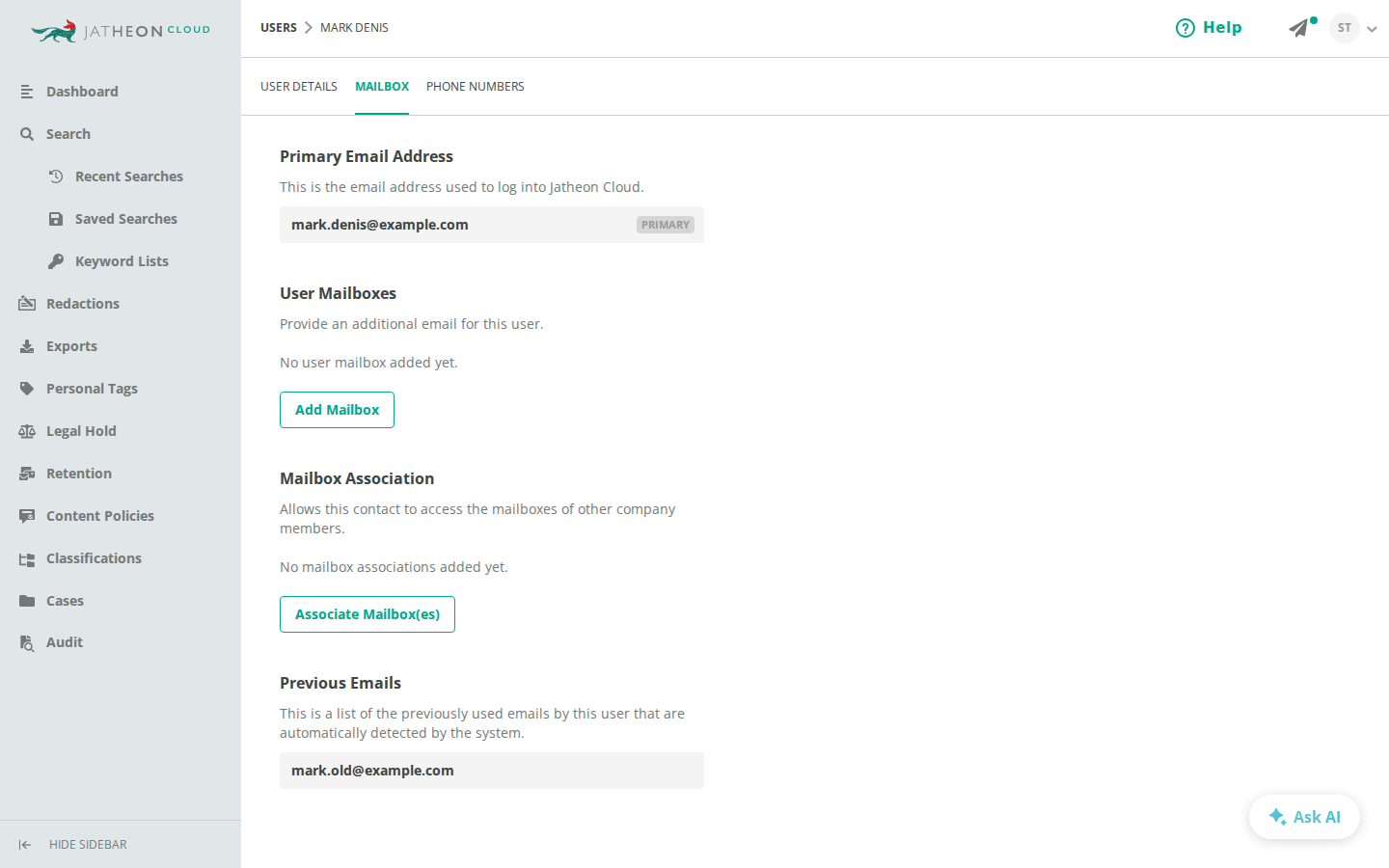This screenshot has height=868, width=1389.
Task: Open Saved Searches menu item
Action: pyautogui.click(x=126, y=219)
